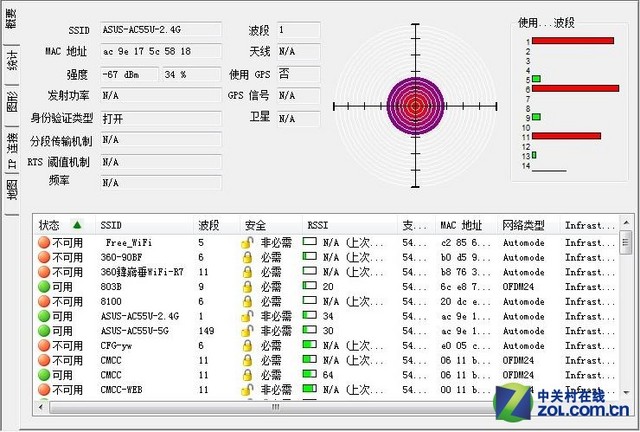Click the red status icon for CMCC-WEB
Image resolution: width=640 pixels, height=432 pixels.
44,390
